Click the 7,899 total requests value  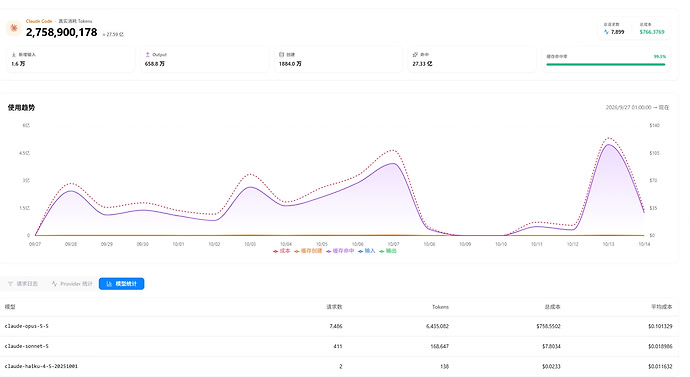(617, 32)
